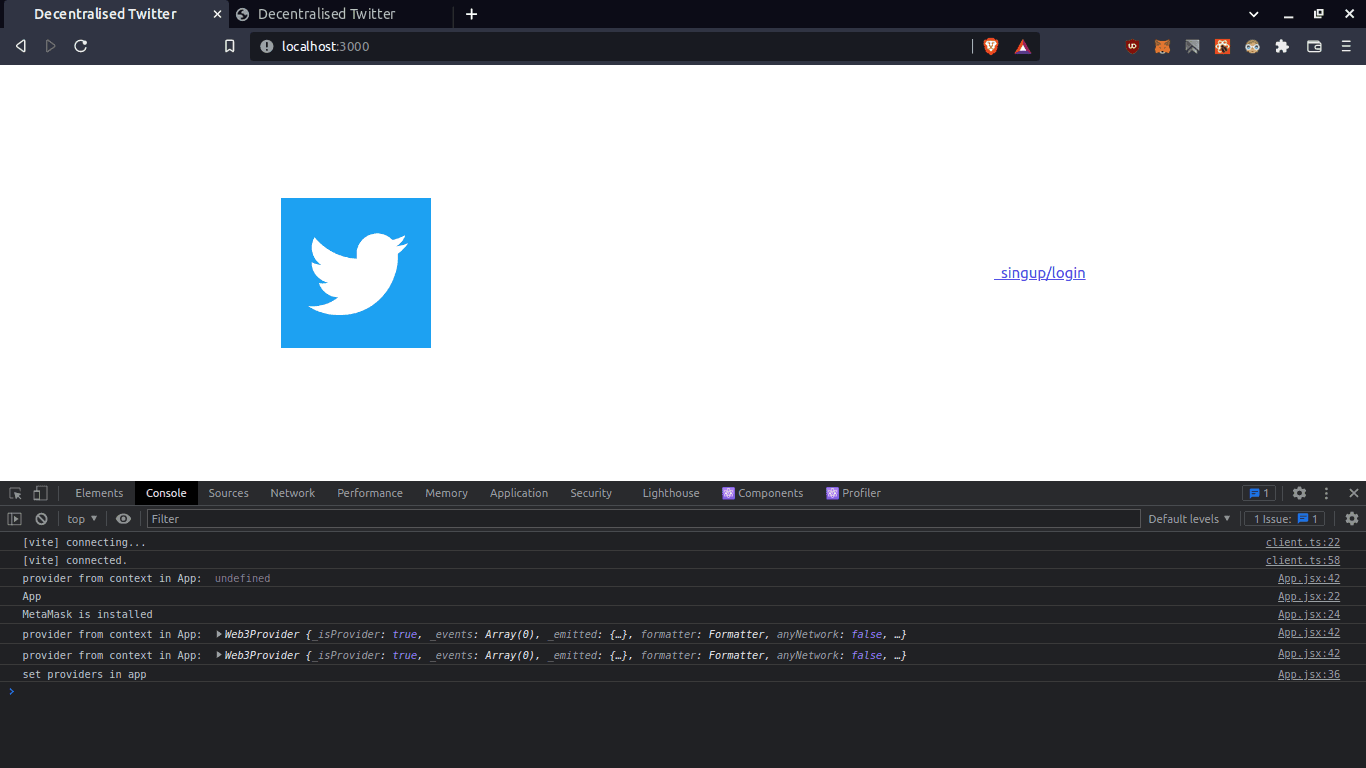Open the App.jsx:42 link on the undefined log row
This screenshot has height=768, width=1366.
pyautogui.click(x=1308, y=578)
